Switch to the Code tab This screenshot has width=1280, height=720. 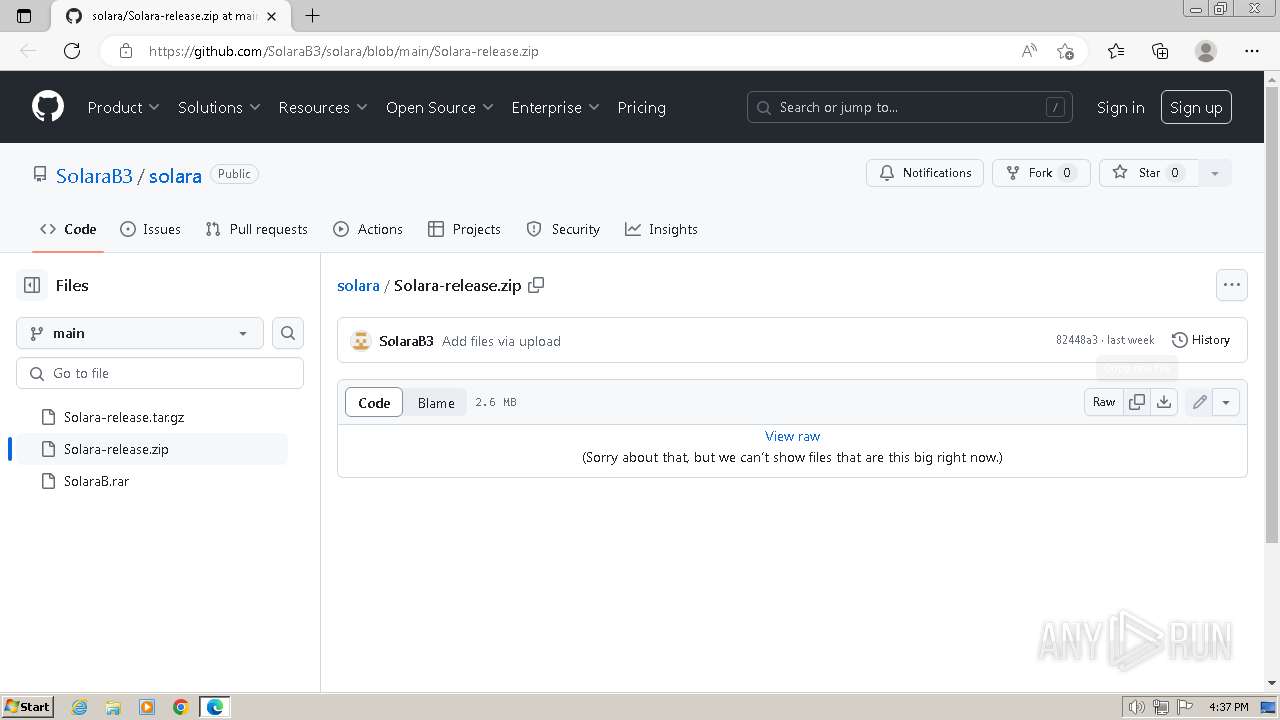point(68,229)
